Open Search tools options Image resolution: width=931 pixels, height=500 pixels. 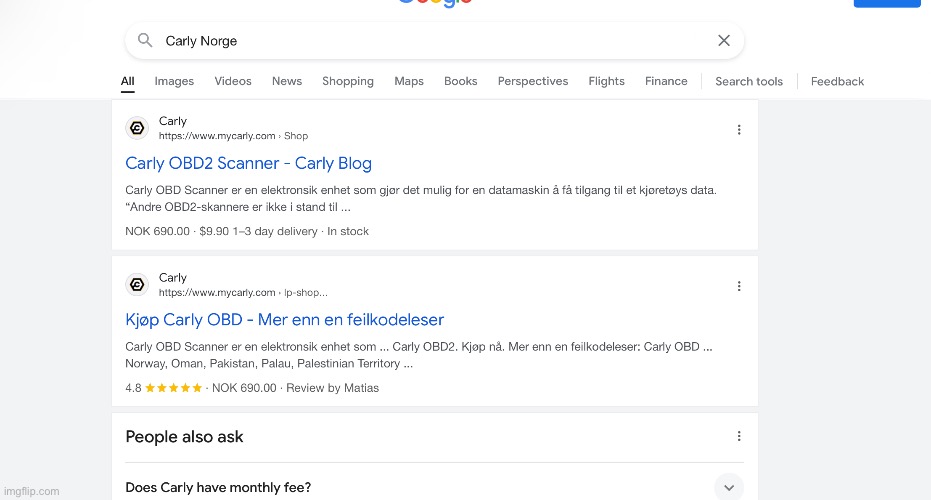pyautogui.click(x=749, y=81)
